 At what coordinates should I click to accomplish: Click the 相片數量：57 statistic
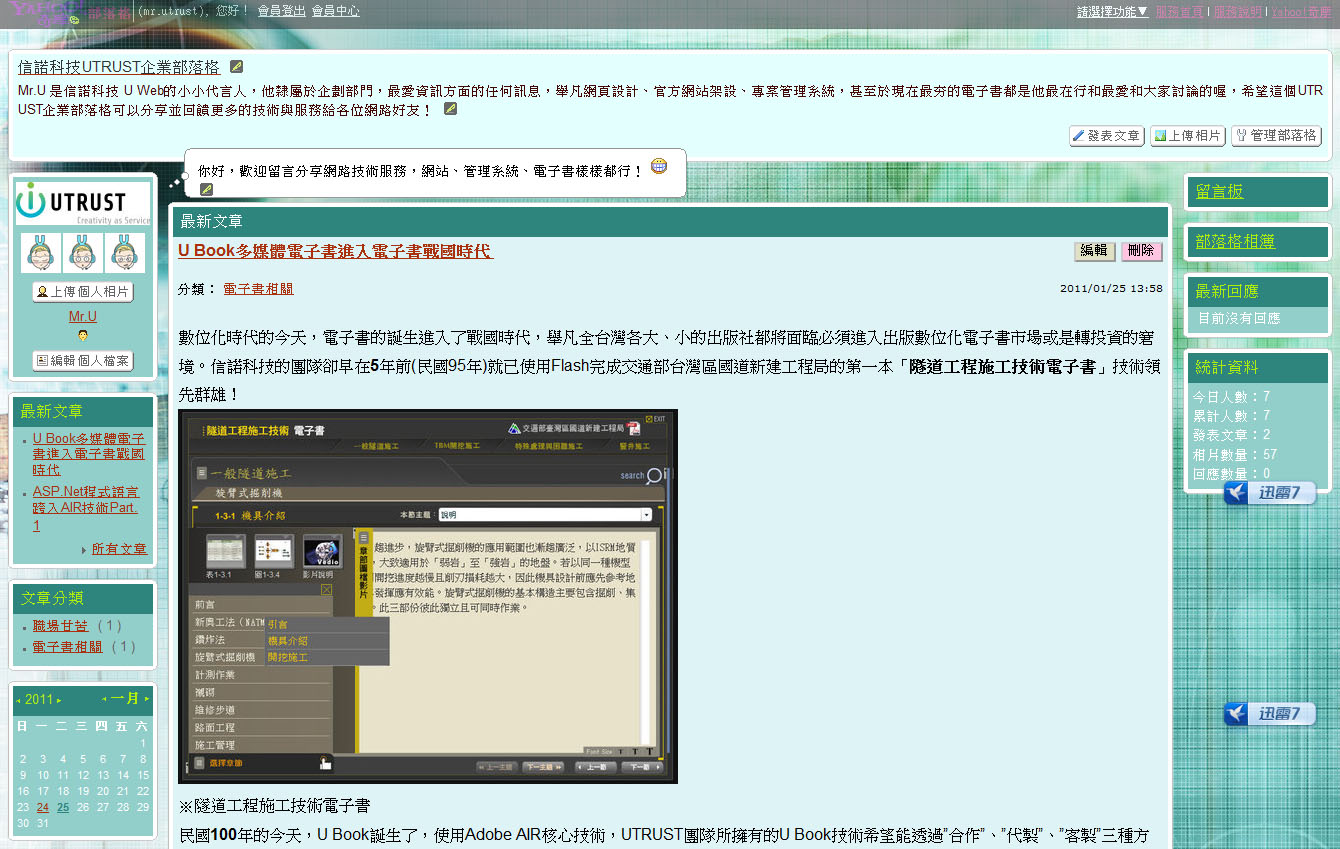pos(1235,454)
